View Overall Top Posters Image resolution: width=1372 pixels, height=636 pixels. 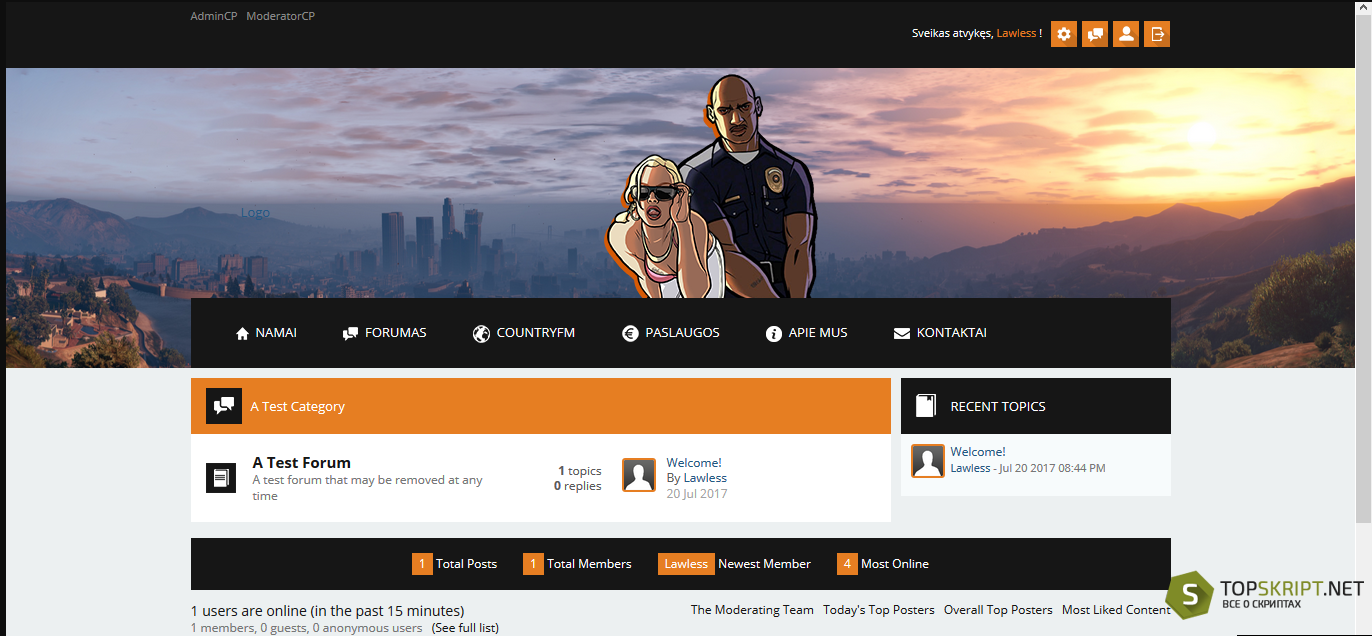click(x=998, y=610)
